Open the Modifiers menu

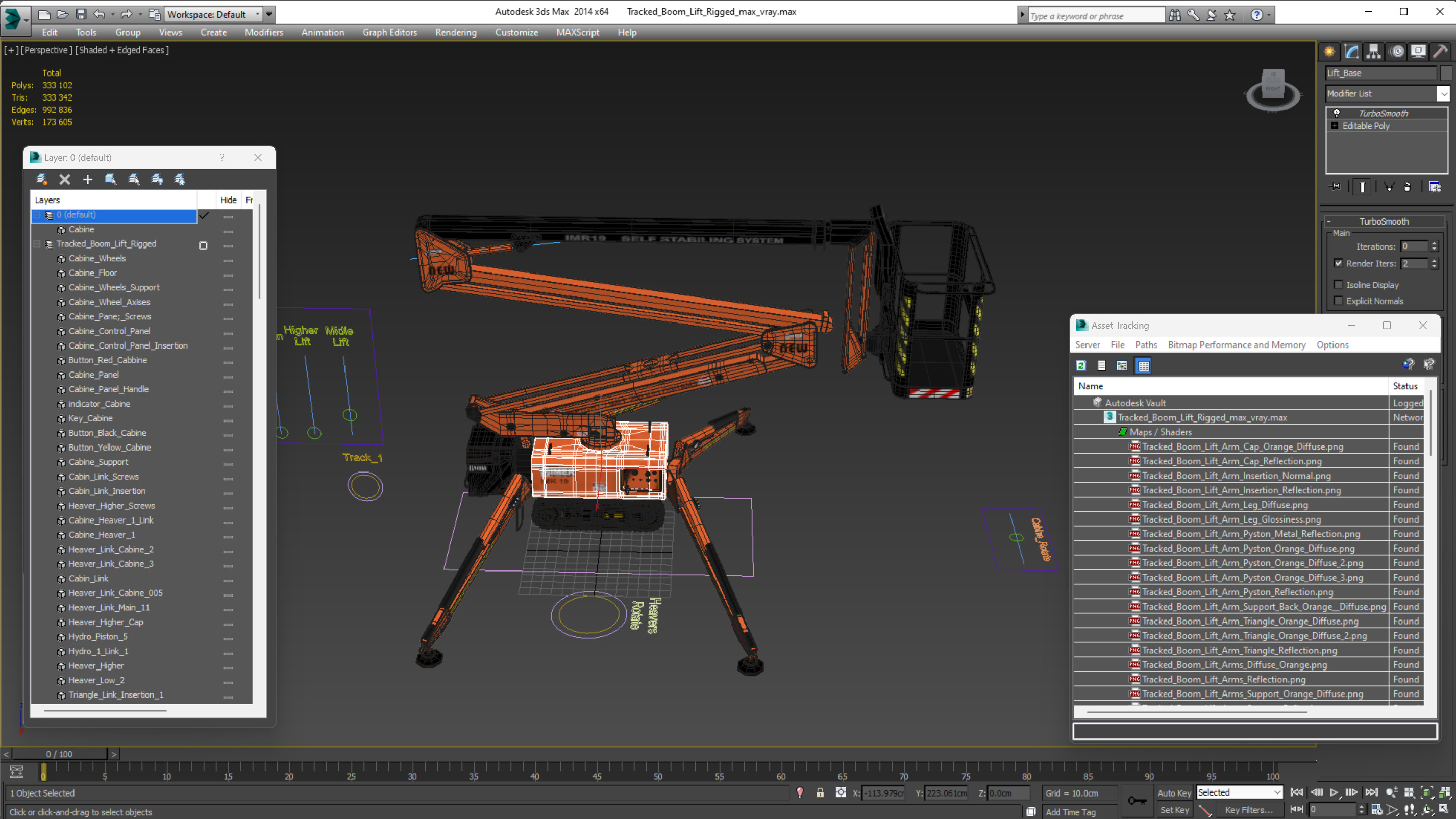click(x=263, y=32)
